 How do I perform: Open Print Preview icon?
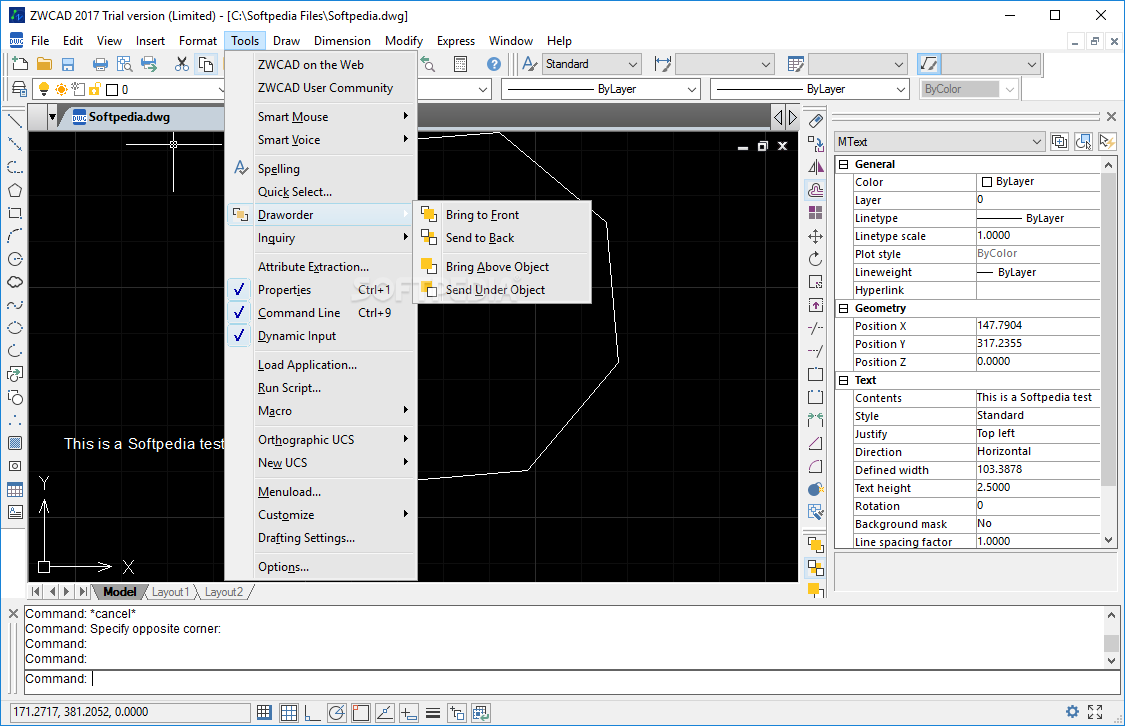tap(125, 64)
